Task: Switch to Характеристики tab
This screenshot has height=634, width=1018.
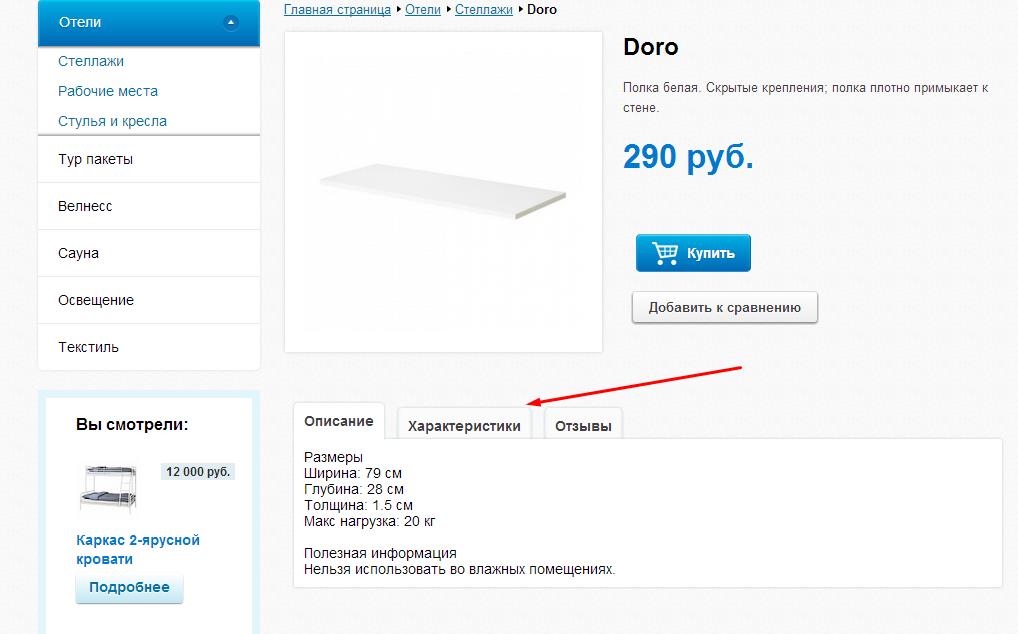Action: click(x=464, y=426)
